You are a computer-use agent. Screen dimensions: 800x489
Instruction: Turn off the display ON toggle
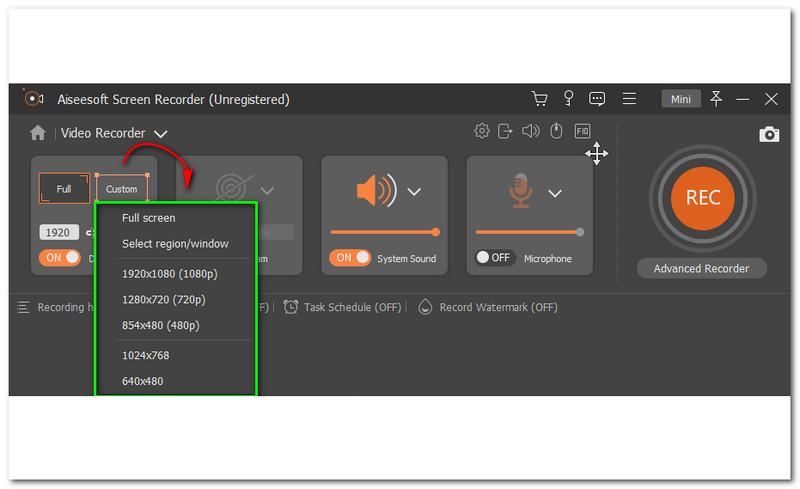60,258
